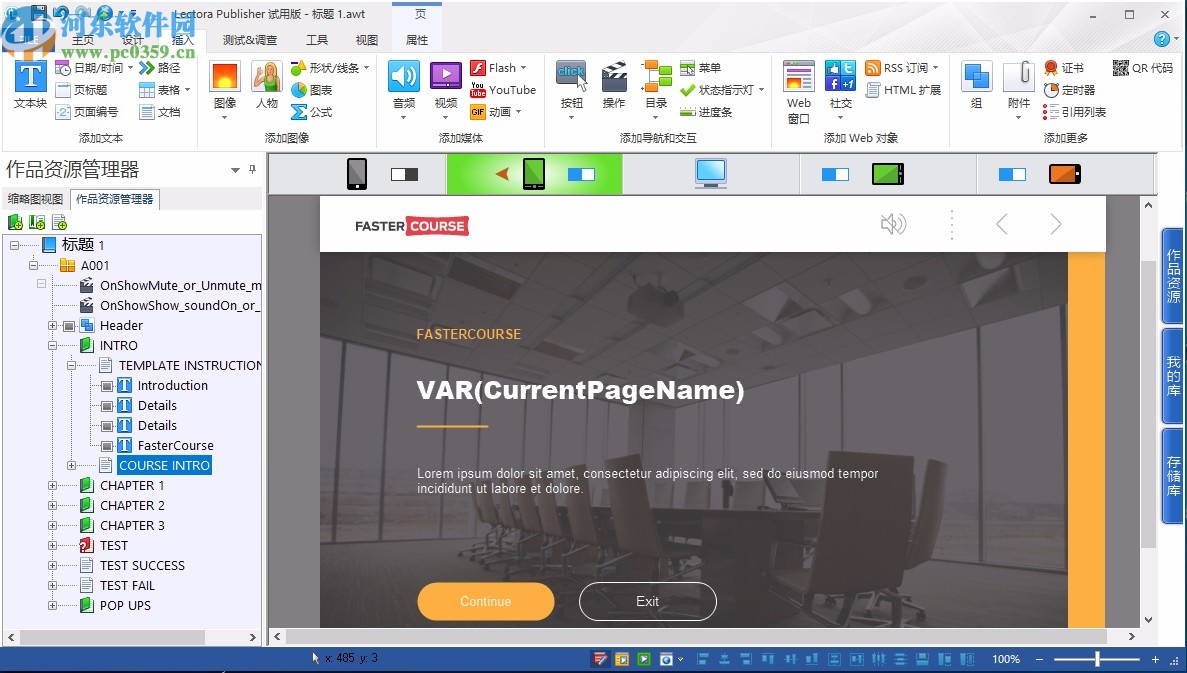Add a Timer (定时器)
1187x673 pixels.
tap(1069, 90)
